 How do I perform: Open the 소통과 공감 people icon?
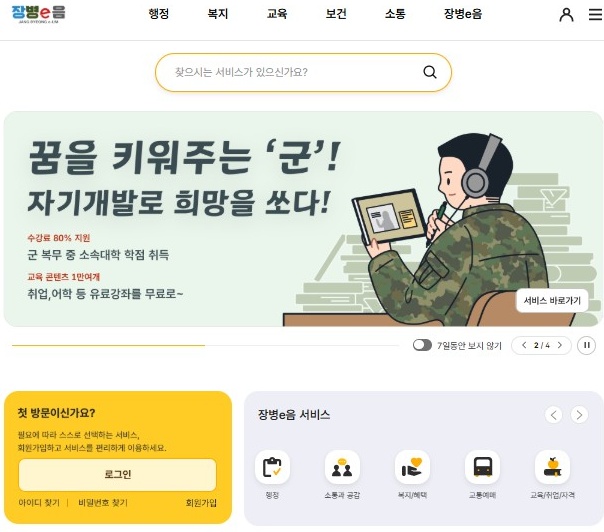click(342, 467)
